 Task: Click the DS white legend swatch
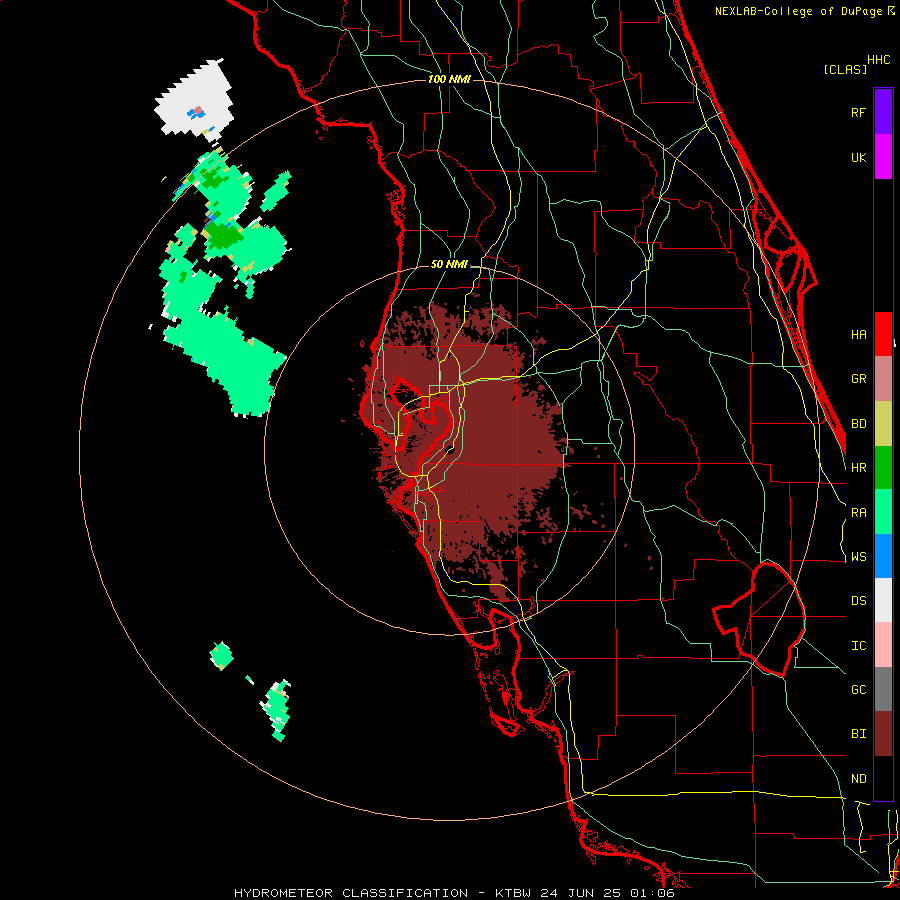tap(883, 600)
